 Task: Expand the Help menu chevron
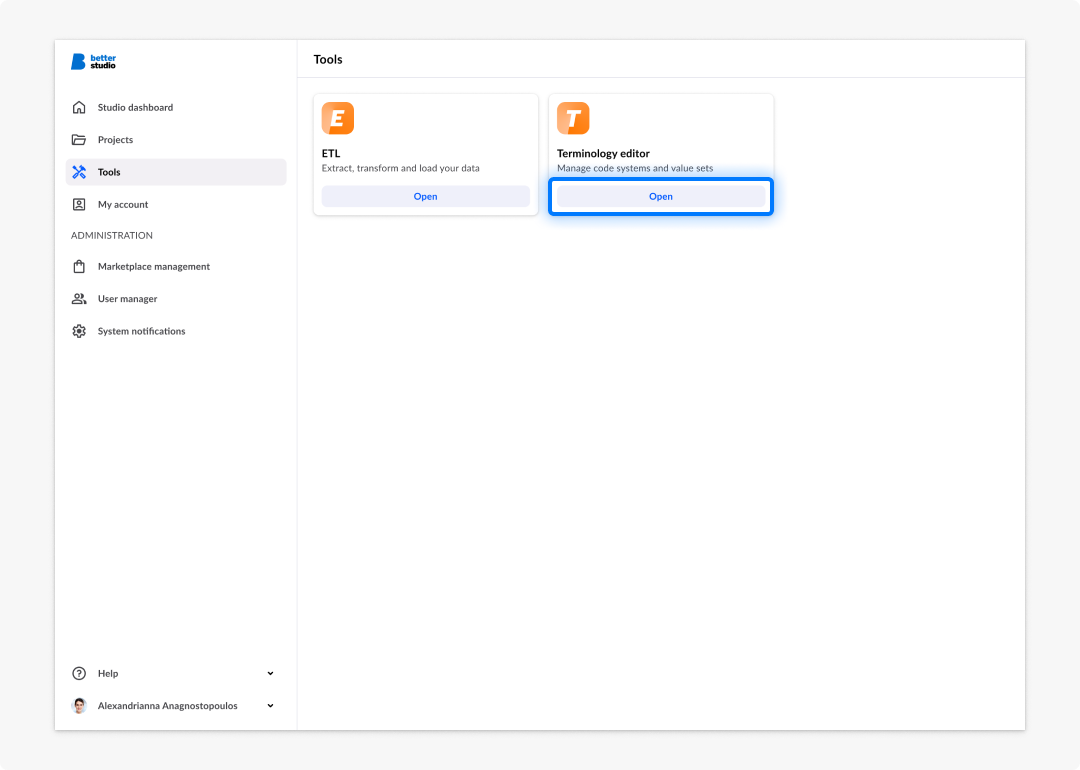point(271,674)
